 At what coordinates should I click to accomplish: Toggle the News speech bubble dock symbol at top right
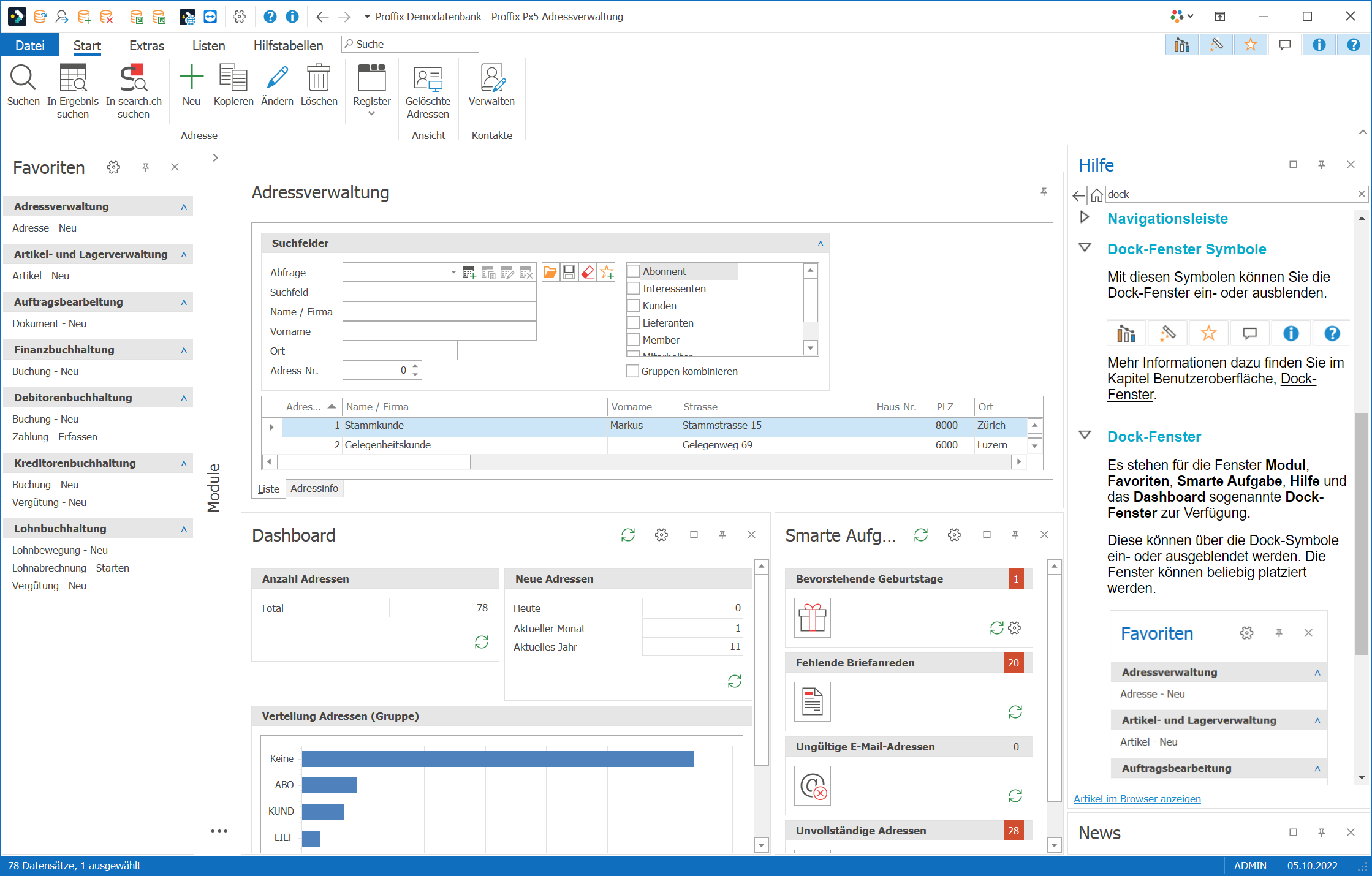(1284, 45)
